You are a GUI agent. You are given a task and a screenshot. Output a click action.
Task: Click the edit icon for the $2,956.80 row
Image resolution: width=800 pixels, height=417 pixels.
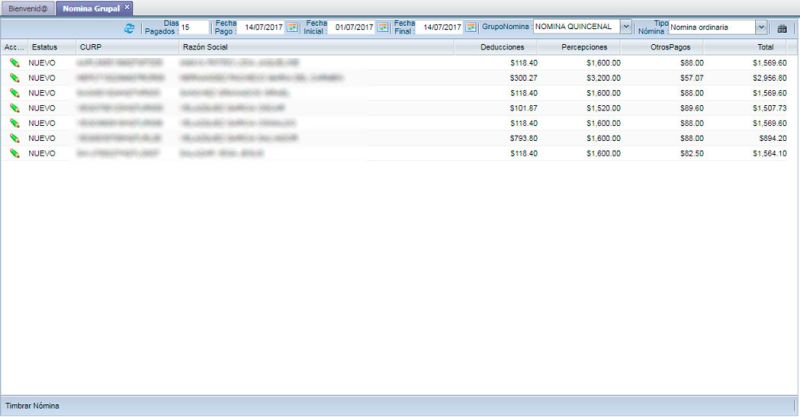tap(14, 77)
